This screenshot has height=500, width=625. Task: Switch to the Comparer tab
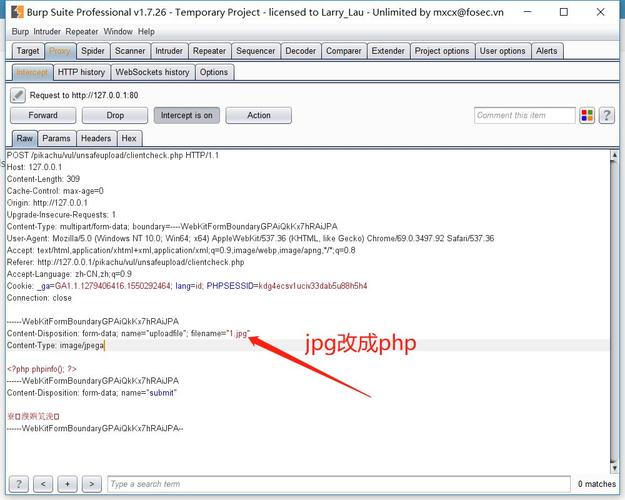click(x=344, y=51)
